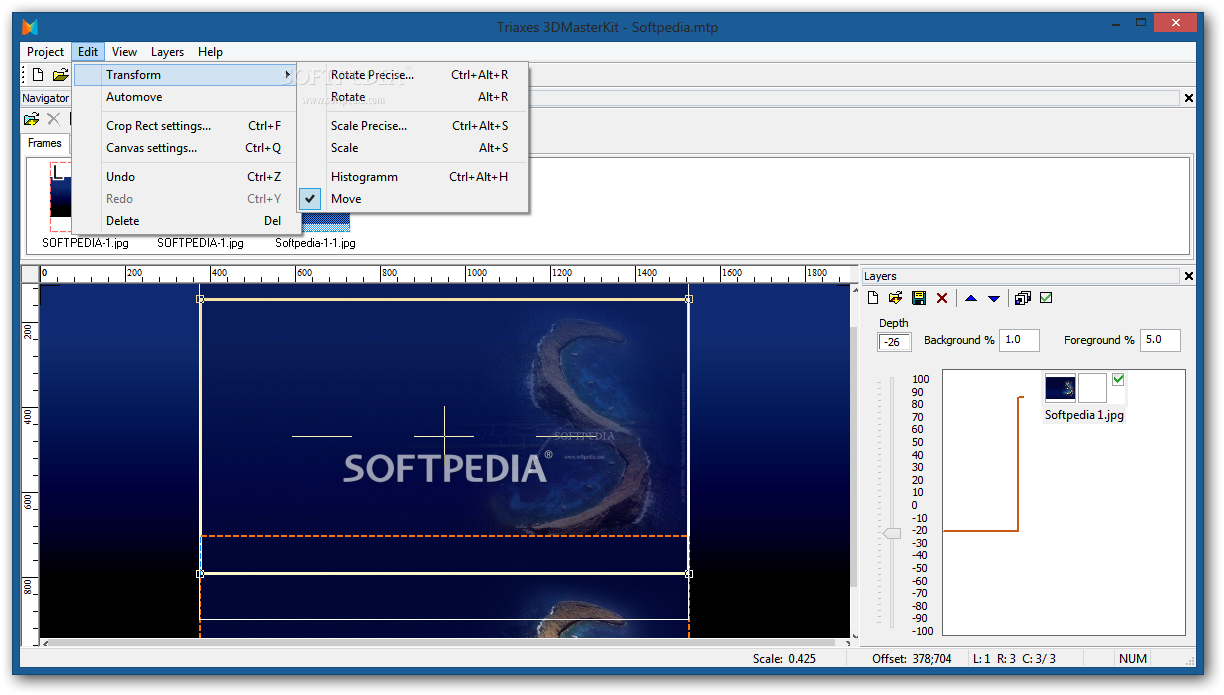This screenshot has height=695, width=1224.
Task: Click the Save layer floppy disk icon
Action: 919,298
